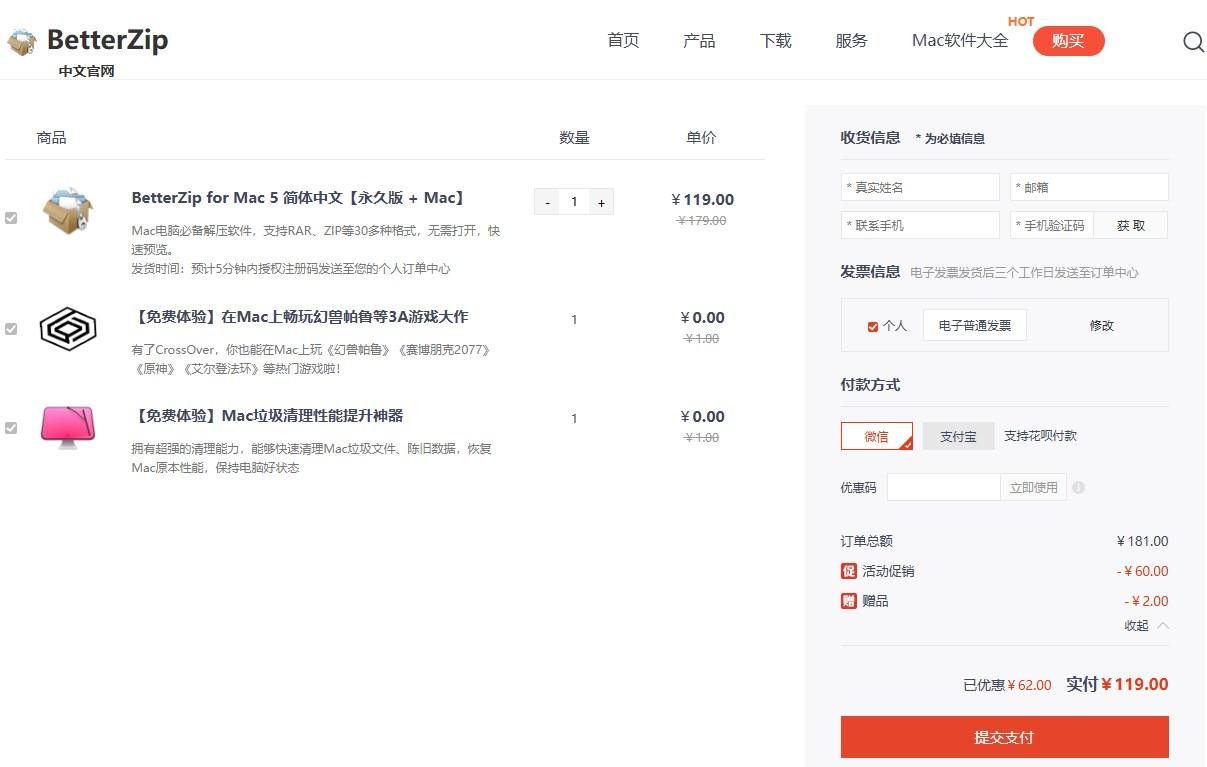Select 支付宝 as the payment method
This screenshot has height=767, width=1207.
pyautogui.click(x=957, y=436)
